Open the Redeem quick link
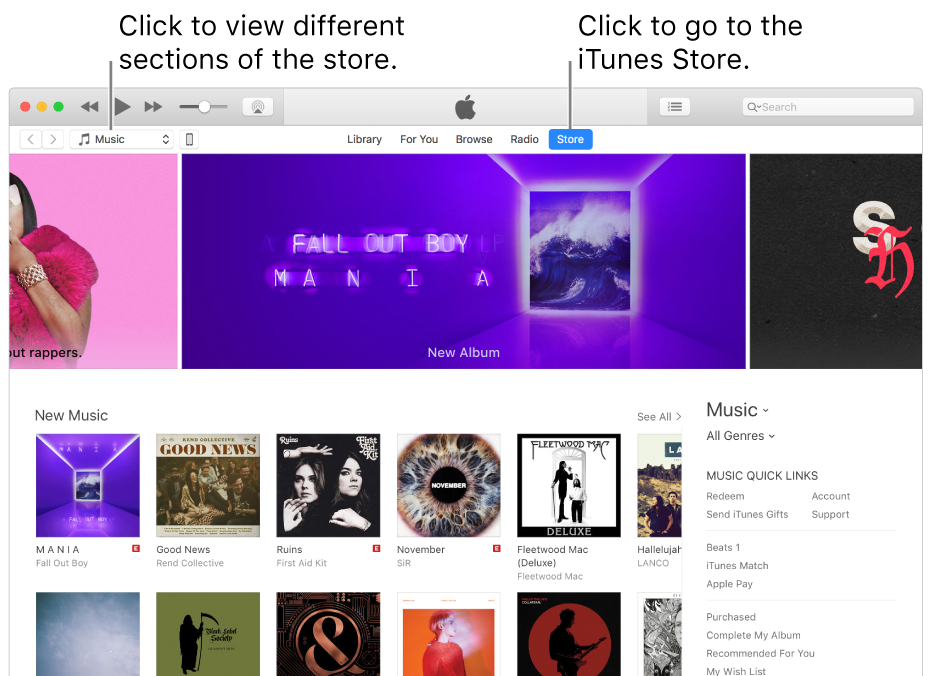The image size is (931, 676). point(725,496)
